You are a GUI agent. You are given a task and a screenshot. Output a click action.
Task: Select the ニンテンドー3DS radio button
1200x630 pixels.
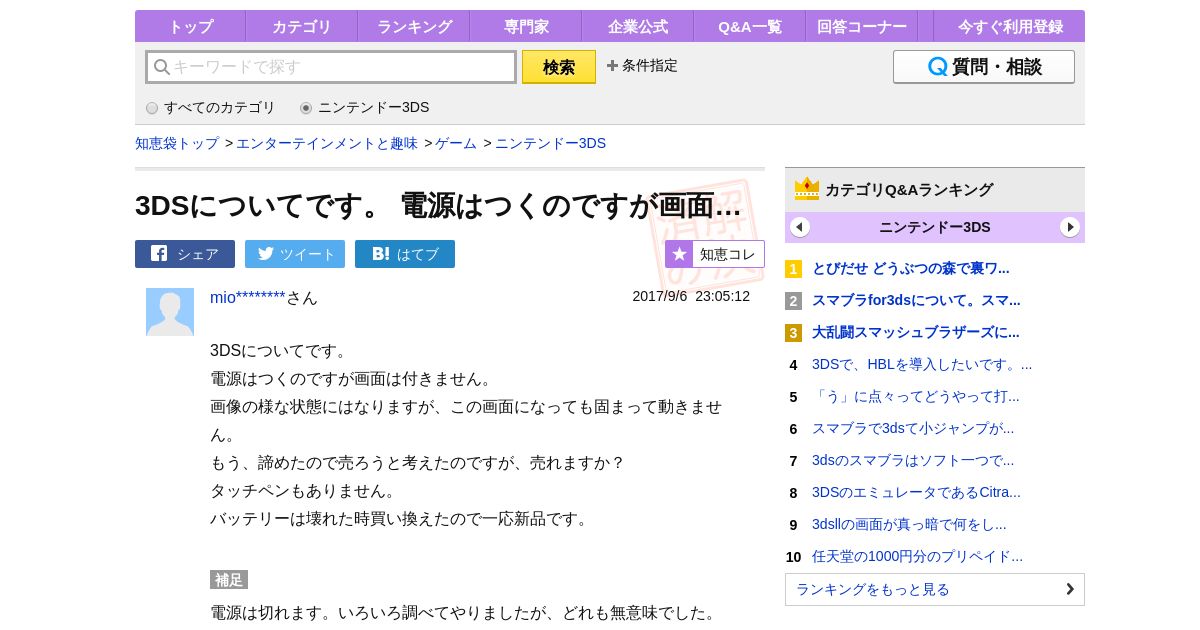click(x=306, y=108)
